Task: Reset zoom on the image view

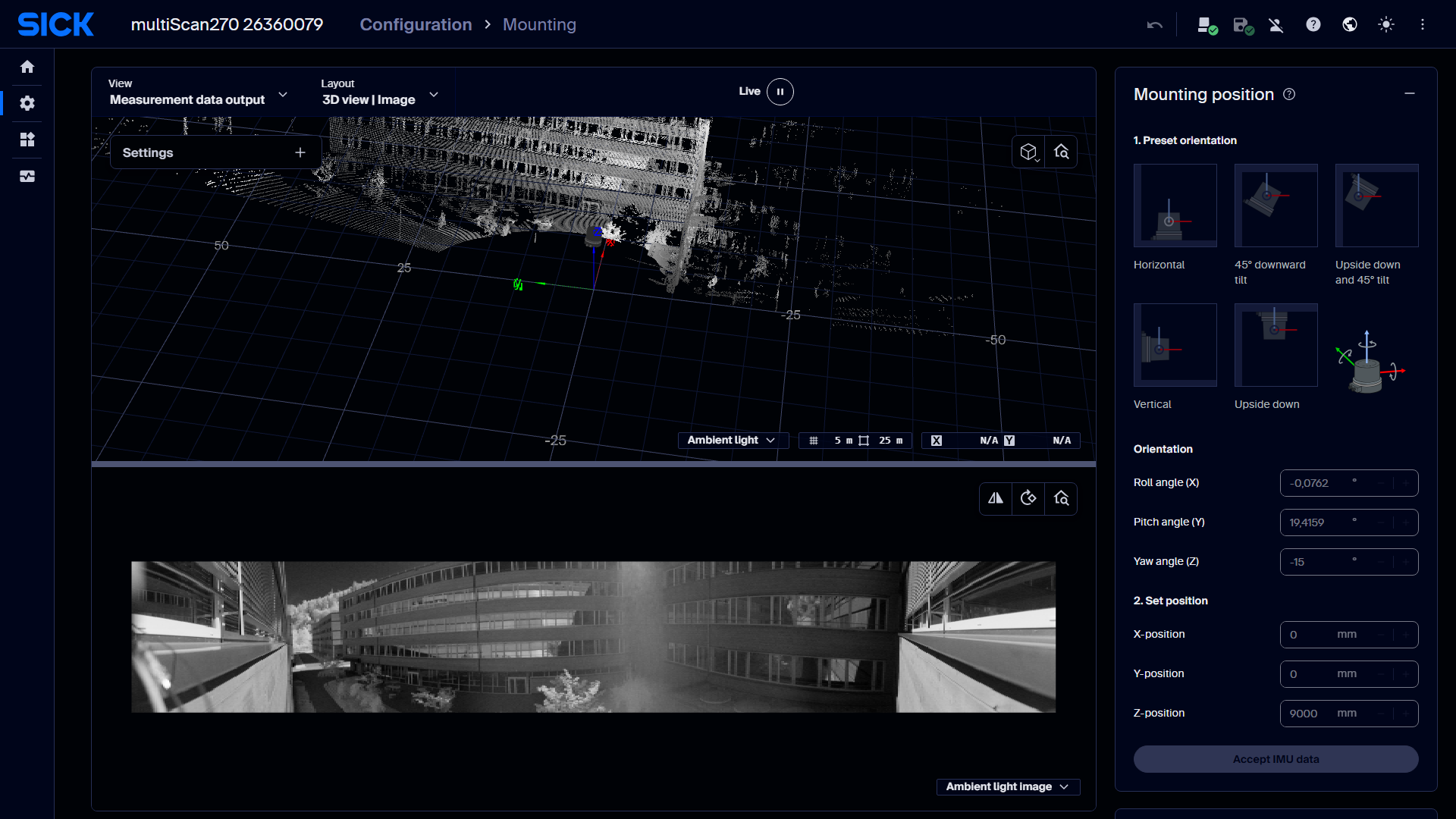Action: click(1062, 498)
